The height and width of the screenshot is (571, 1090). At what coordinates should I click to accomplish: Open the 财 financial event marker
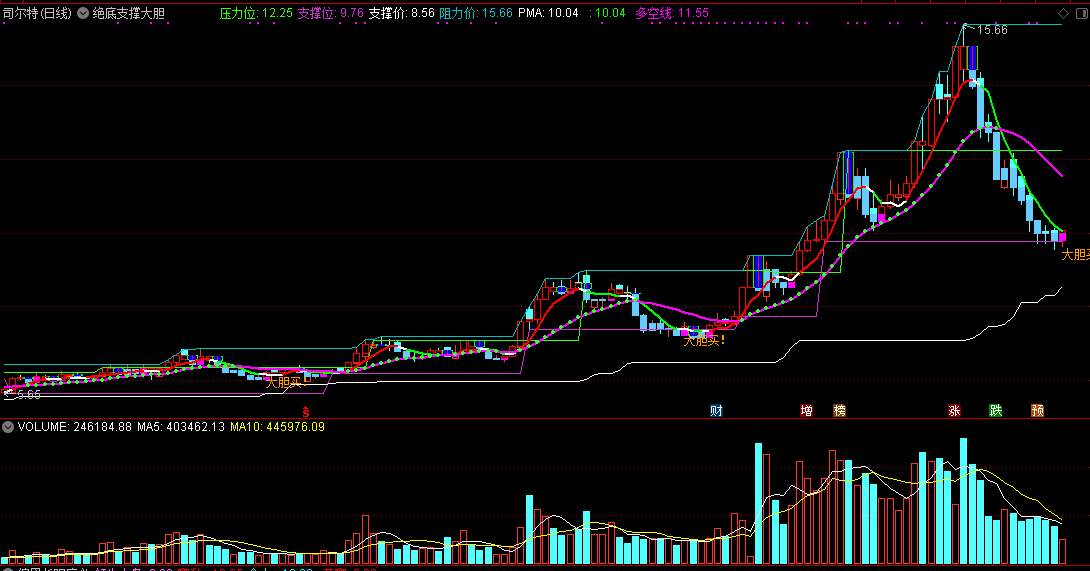point(716,410)
